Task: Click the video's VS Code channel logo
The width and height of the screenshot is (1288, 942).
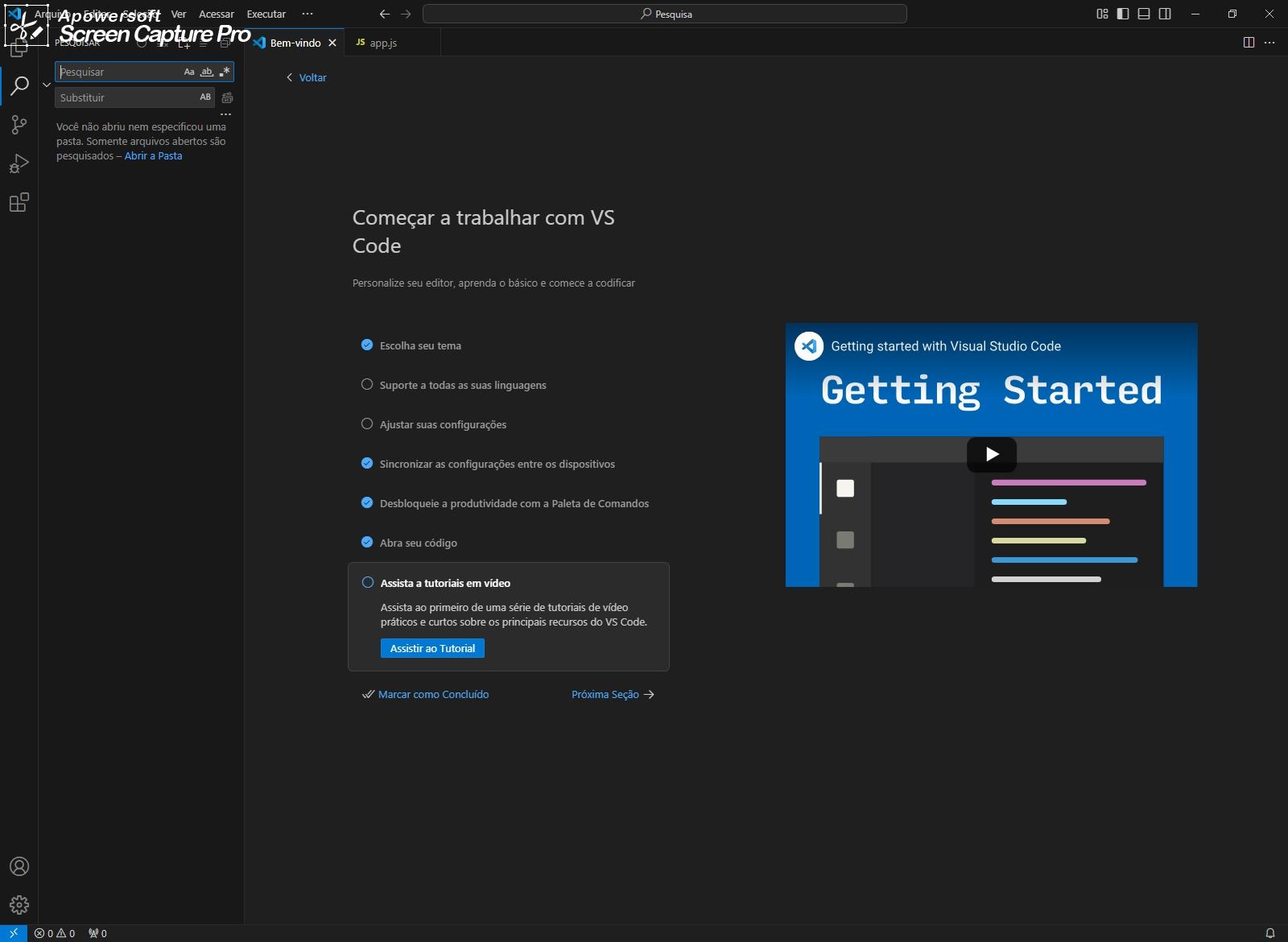Action: pos(809,346)
